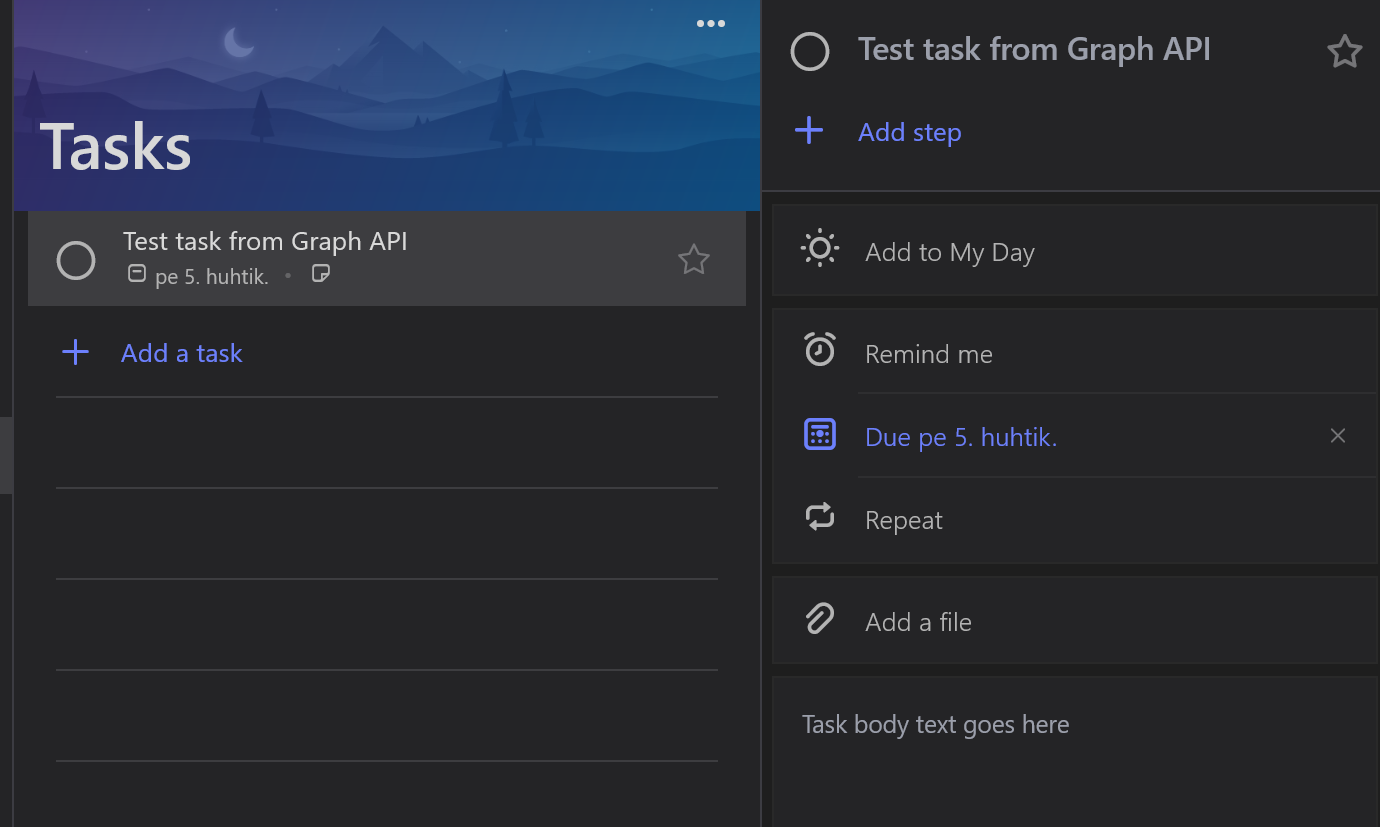The image size is (1380, 827).
Task: Click the paperclip attachment icon
Action: point(819,620)
